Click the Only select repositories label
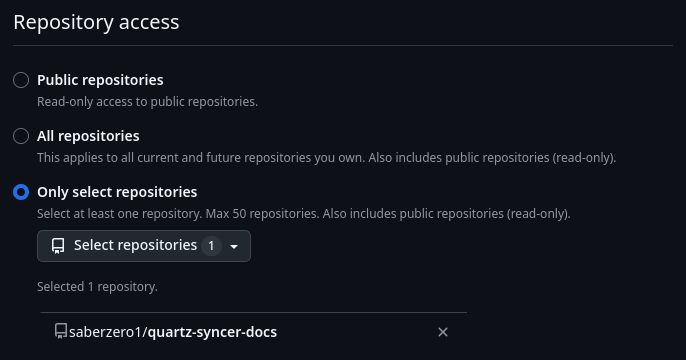686x360 pixels. click(117, 192)
